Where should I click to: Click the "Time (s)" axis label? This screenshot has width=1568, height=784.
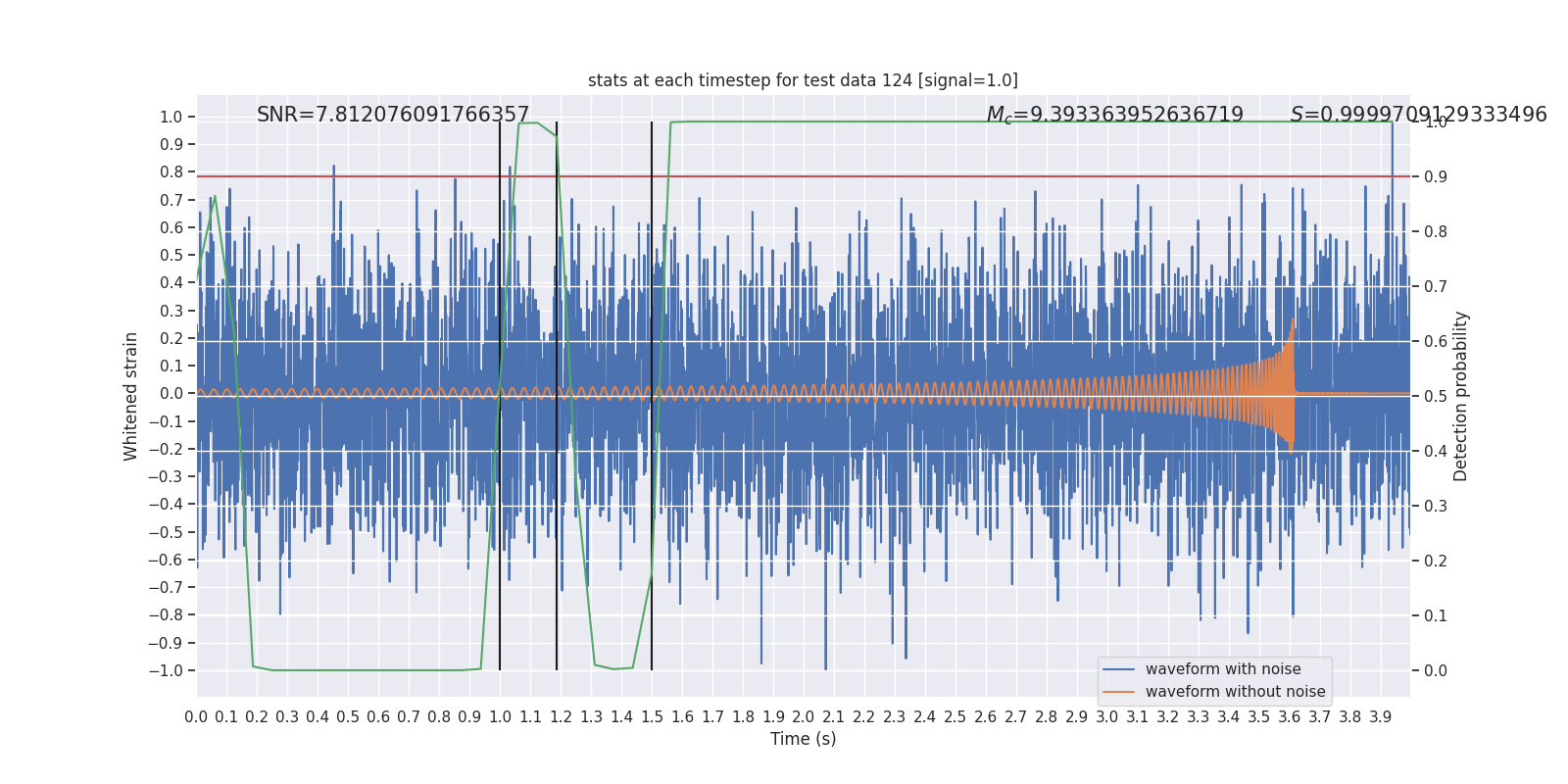(x=804, y=739)
